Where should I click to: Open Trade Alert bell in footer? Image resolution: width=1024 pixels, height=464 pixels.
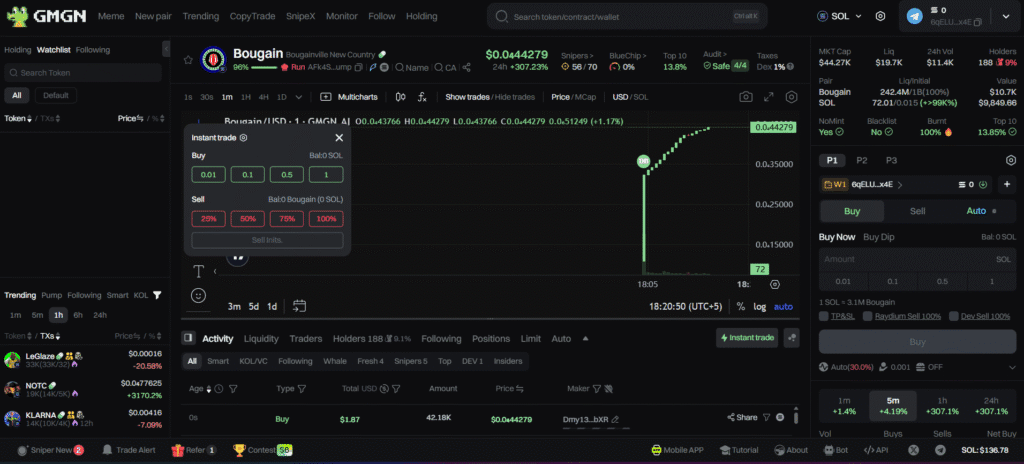[x=129, y=450]
